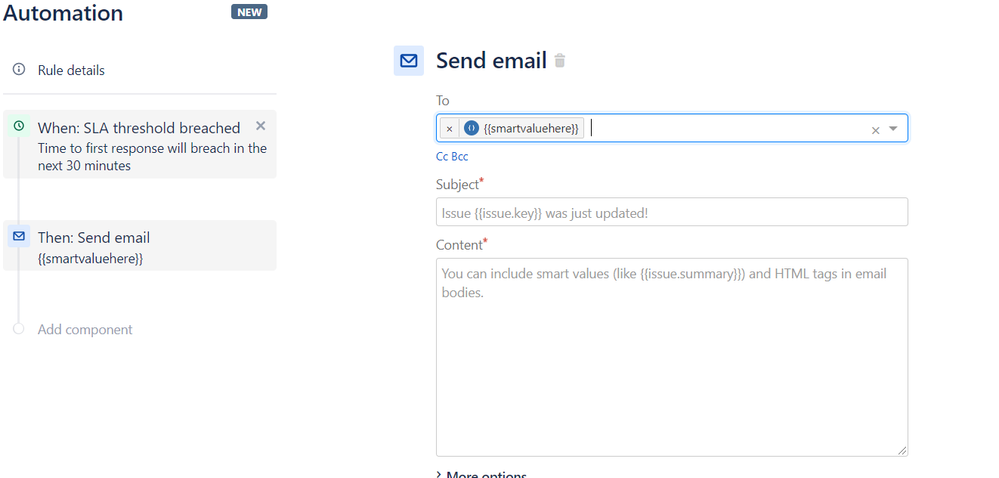Click into the Subject input field
This screenshot has height=478, width=999.
[x=672, y=212]
